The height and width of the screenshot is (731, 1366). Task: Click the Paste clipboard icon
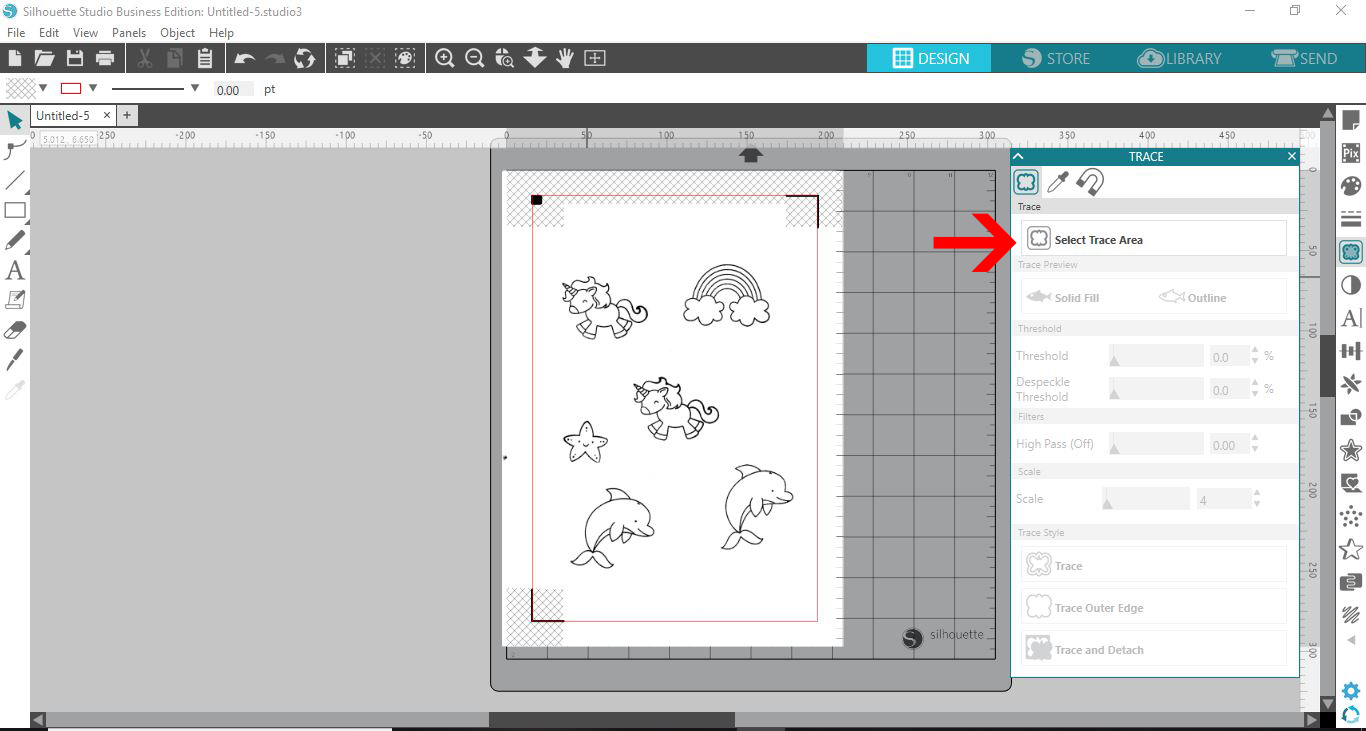[x=205, y=58]
